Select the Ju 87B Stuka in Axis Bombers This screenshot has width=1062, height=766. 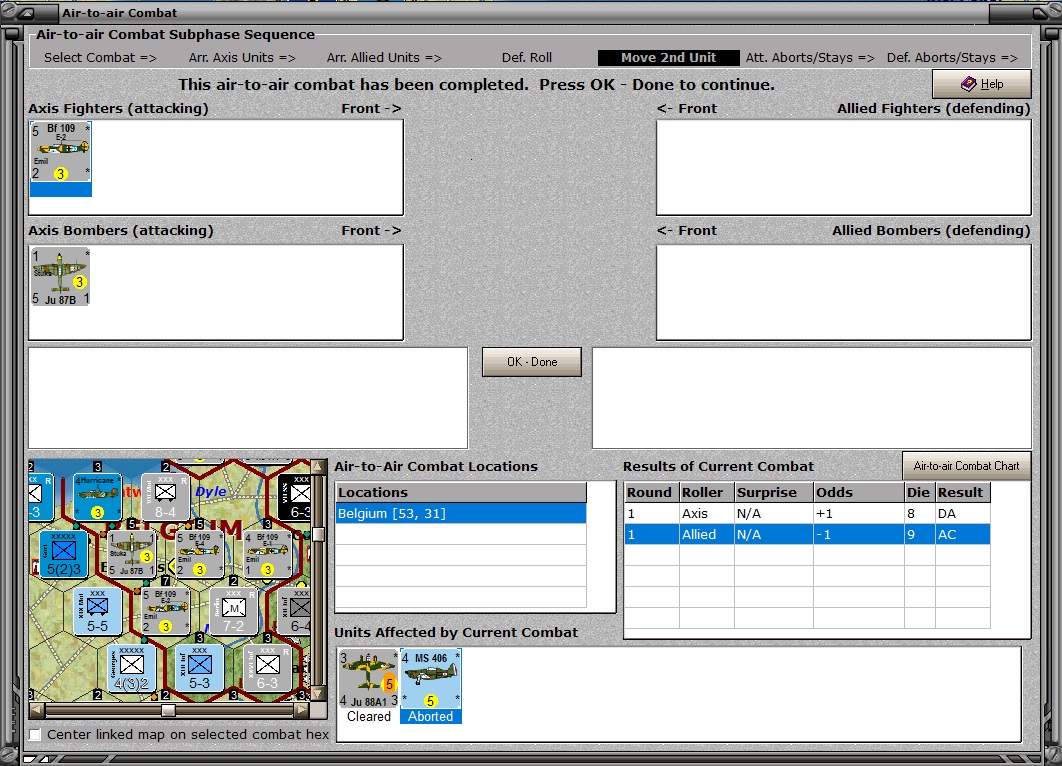60,276
